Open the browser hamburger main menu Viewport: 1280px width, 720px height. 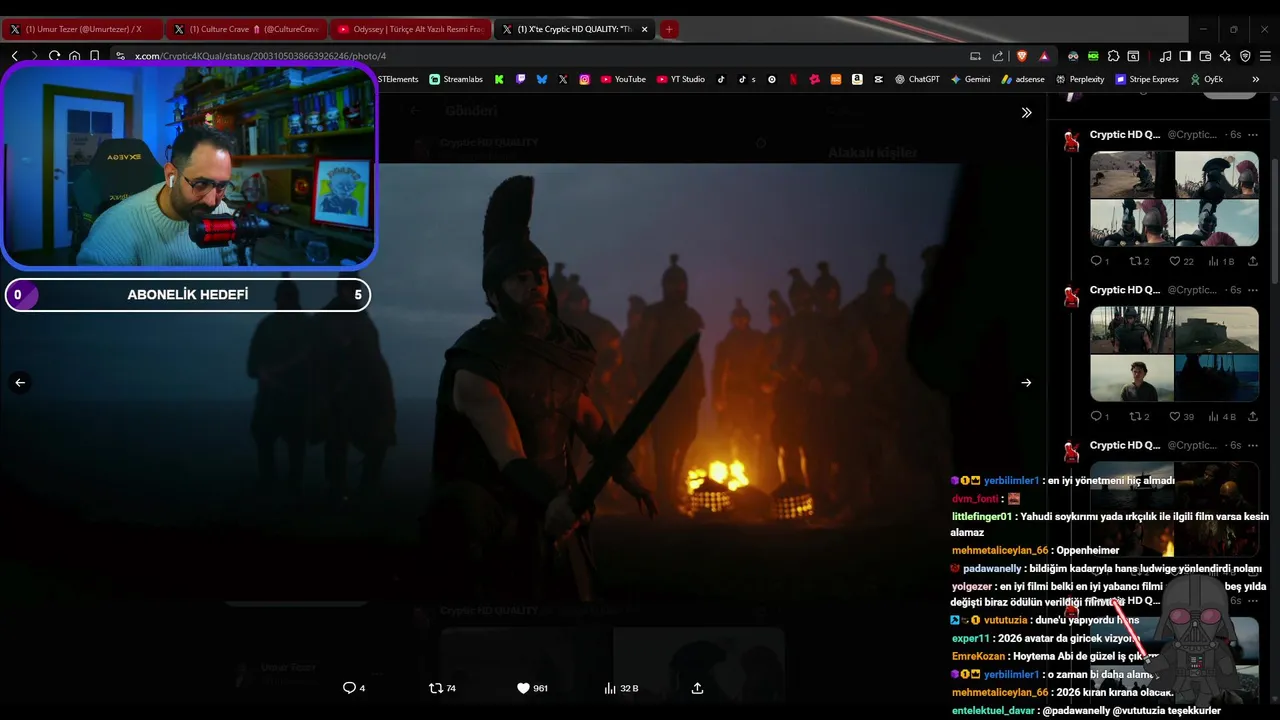pos(1266,56)
